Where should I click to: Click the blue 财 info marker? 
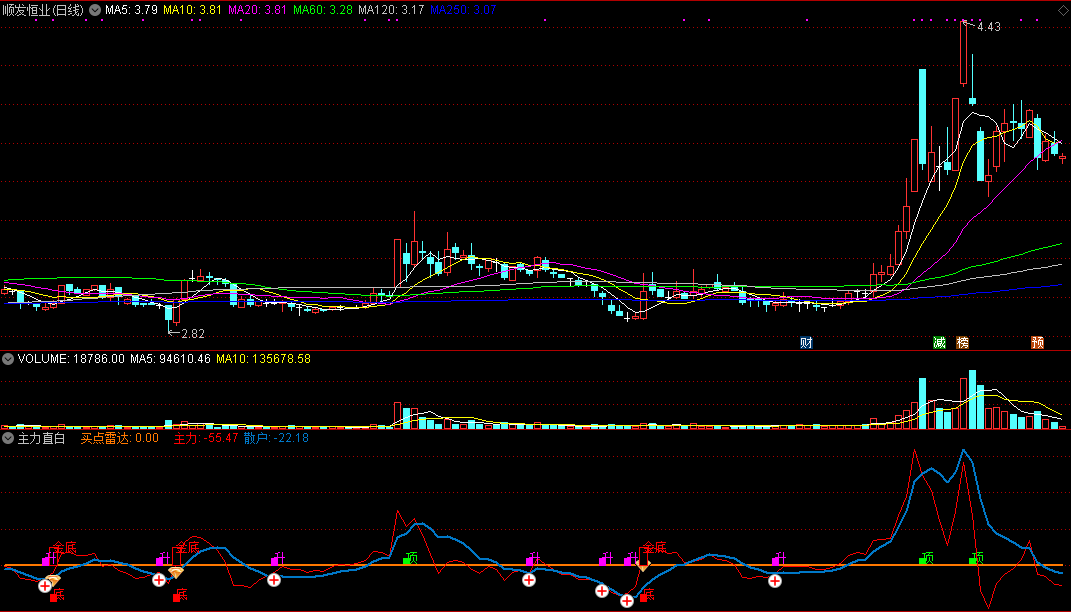807,343
